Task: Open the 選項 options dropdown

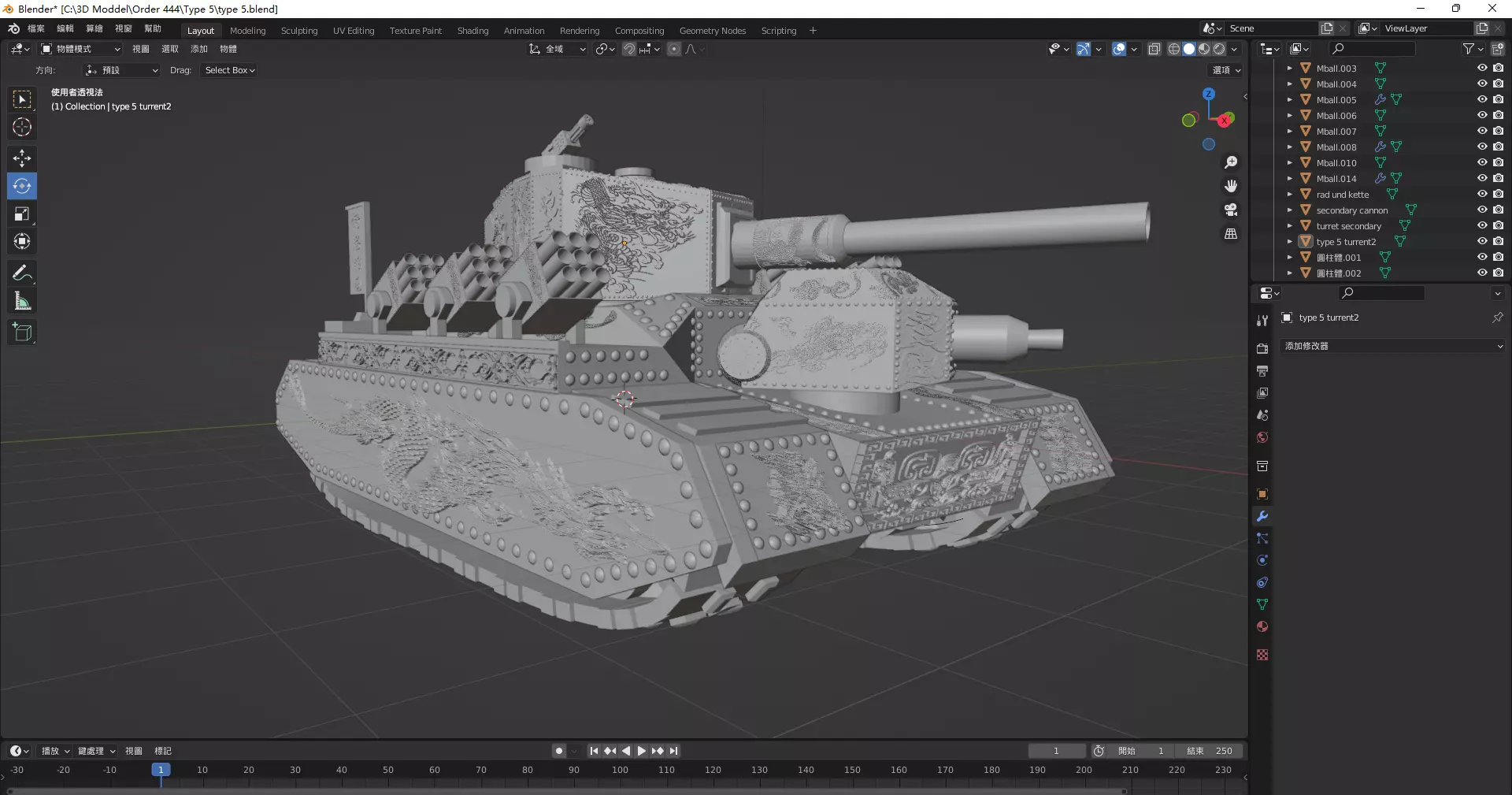Action: point(1226,70)
